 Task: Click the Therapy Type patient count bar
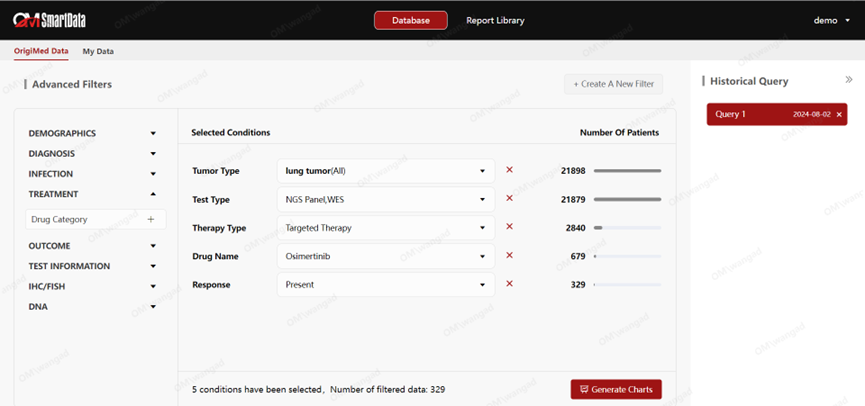tap(627, 228)
